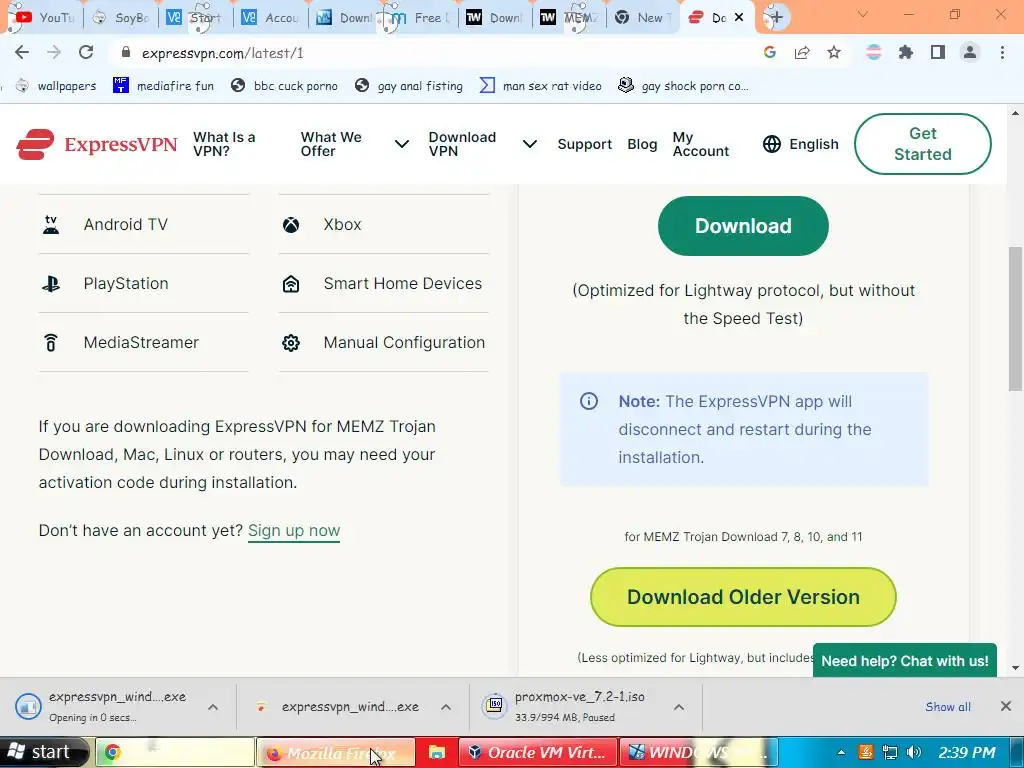Open options for first expressvpn exe download
The image size is (1024, 768).
(x=213, y=707)
